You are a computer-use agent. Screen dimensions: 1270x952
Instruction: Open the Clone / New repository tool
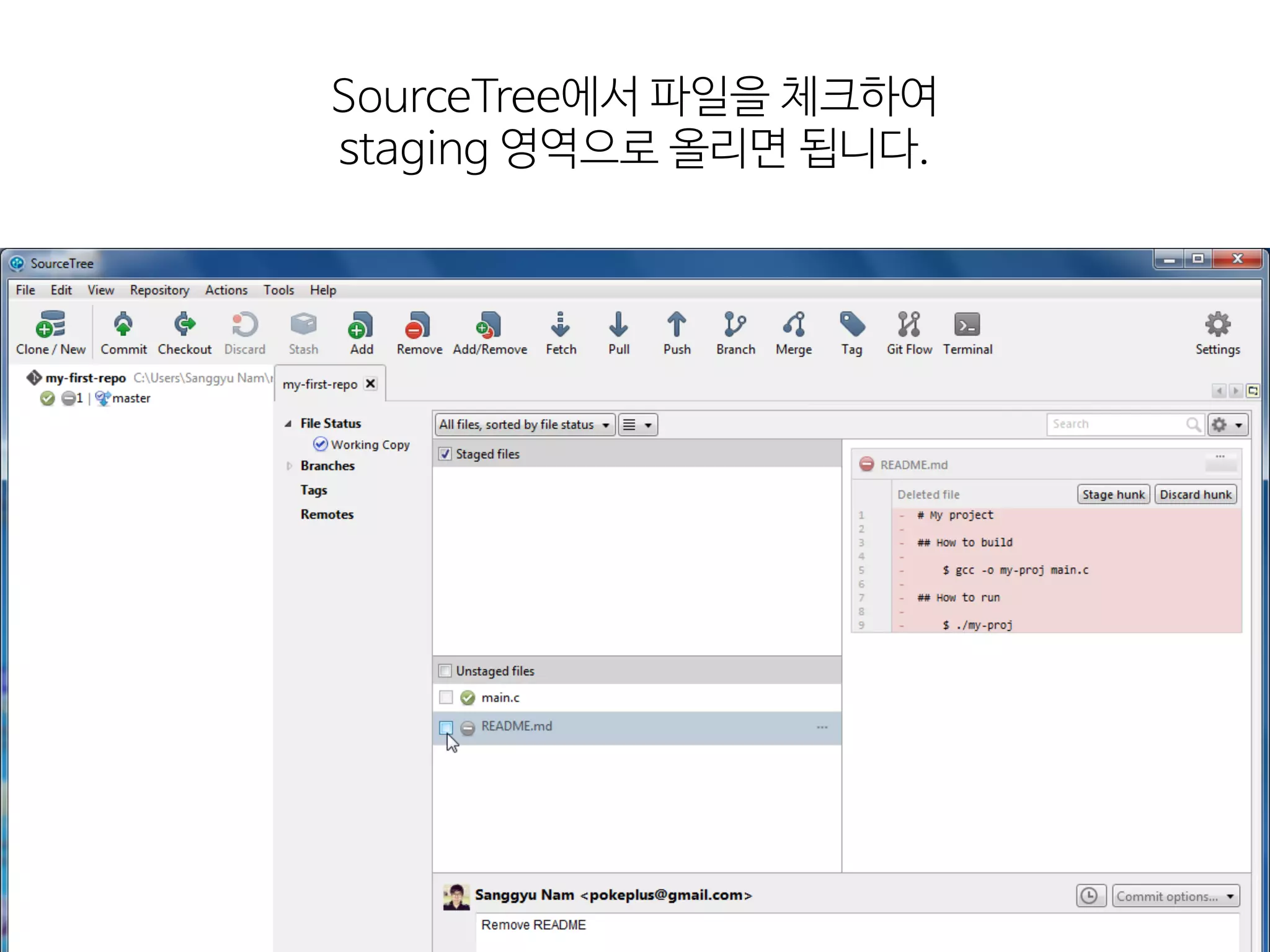coord(51,333)
